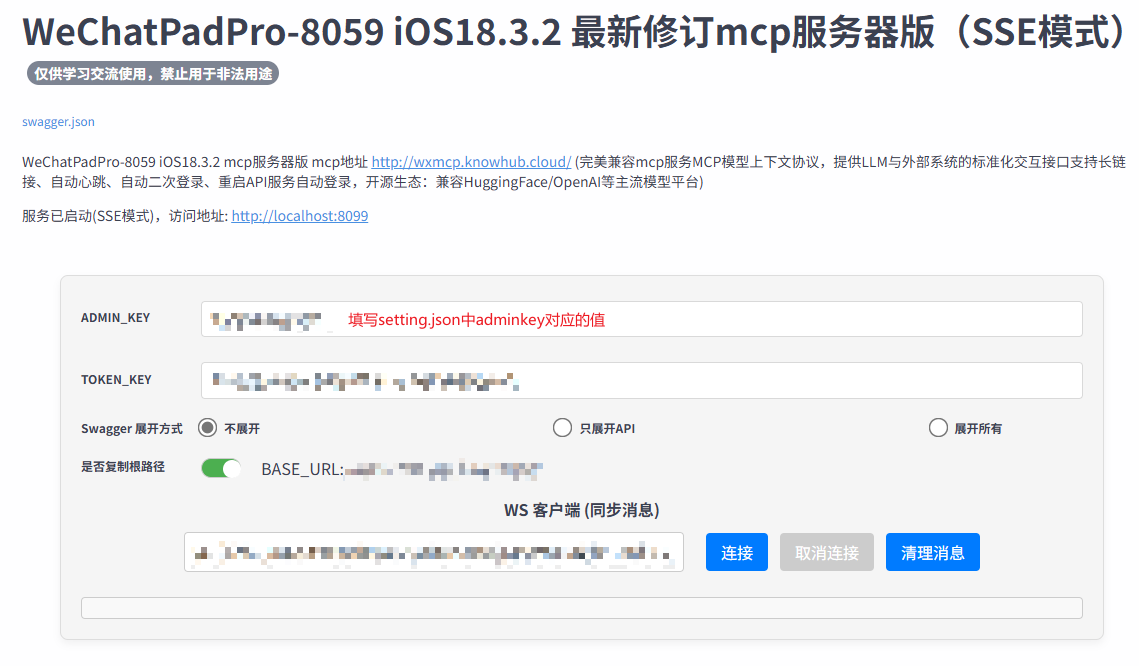This screenshot has height=666, width=1139.
Task: Select the 不展开 radio option
Action: (206, 427)
